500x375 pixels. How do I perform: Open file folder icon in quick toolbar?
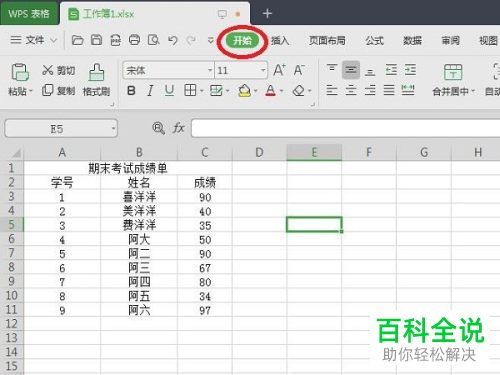tap(77, 41)
